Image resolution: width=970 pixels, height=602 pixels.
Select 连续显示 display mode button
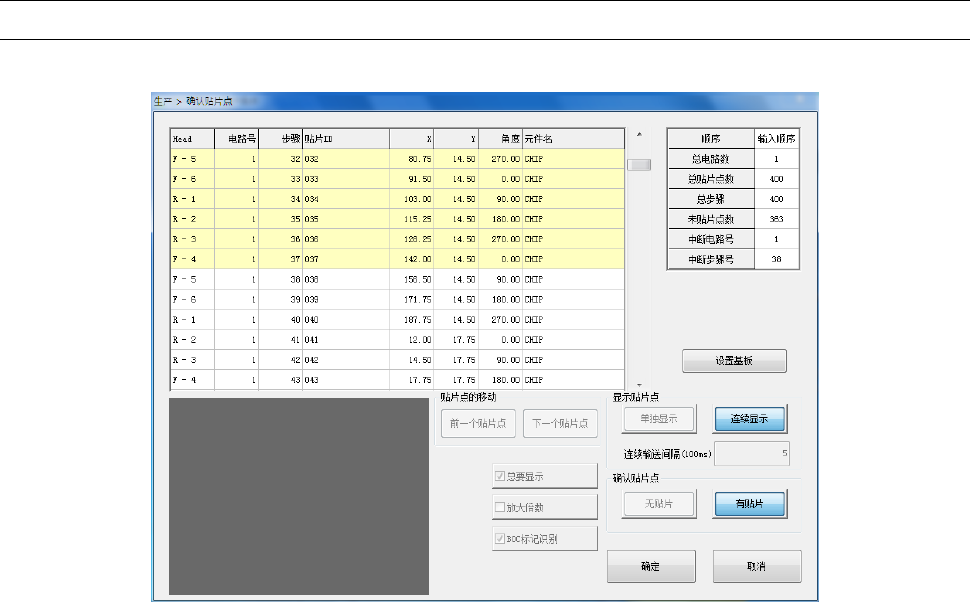tap(749, 419)
